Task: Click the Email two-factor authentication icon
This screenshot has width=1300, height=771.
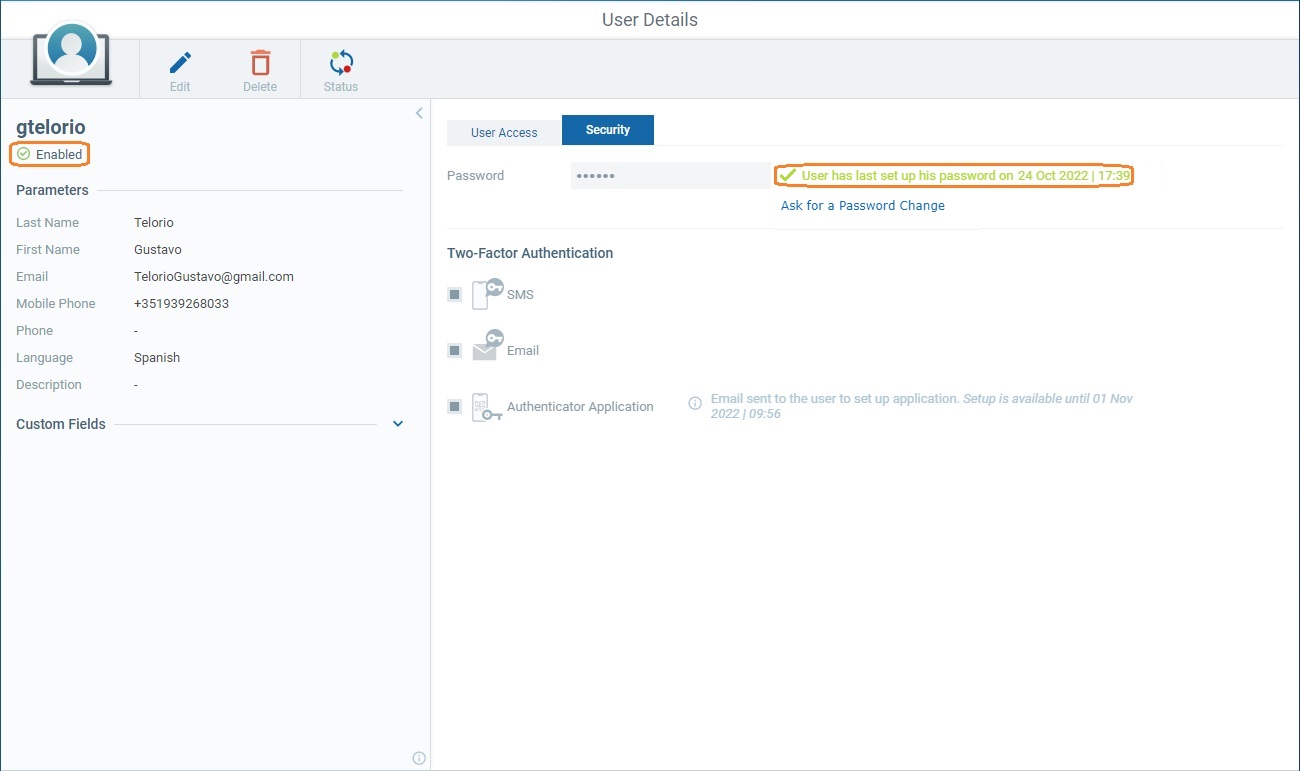Action: click(487, 349)
